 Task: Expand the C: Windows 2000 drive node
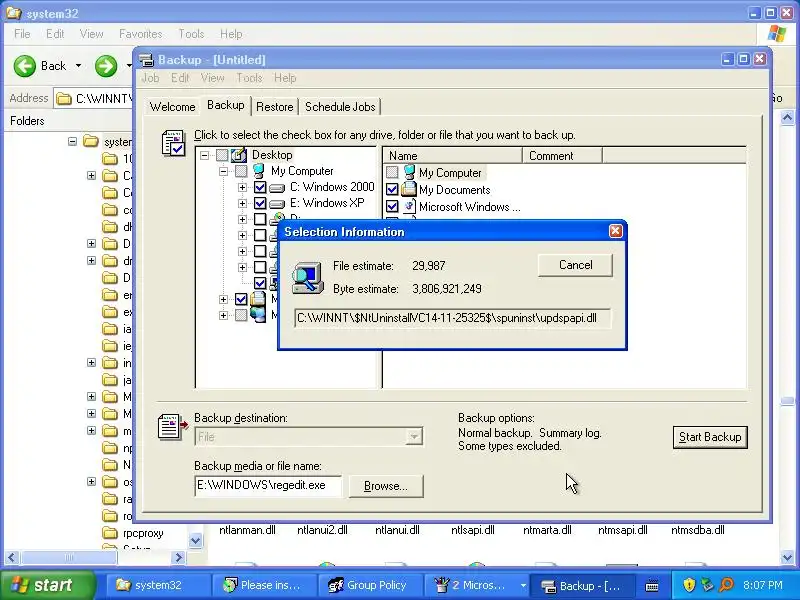(x=242, y=187)
